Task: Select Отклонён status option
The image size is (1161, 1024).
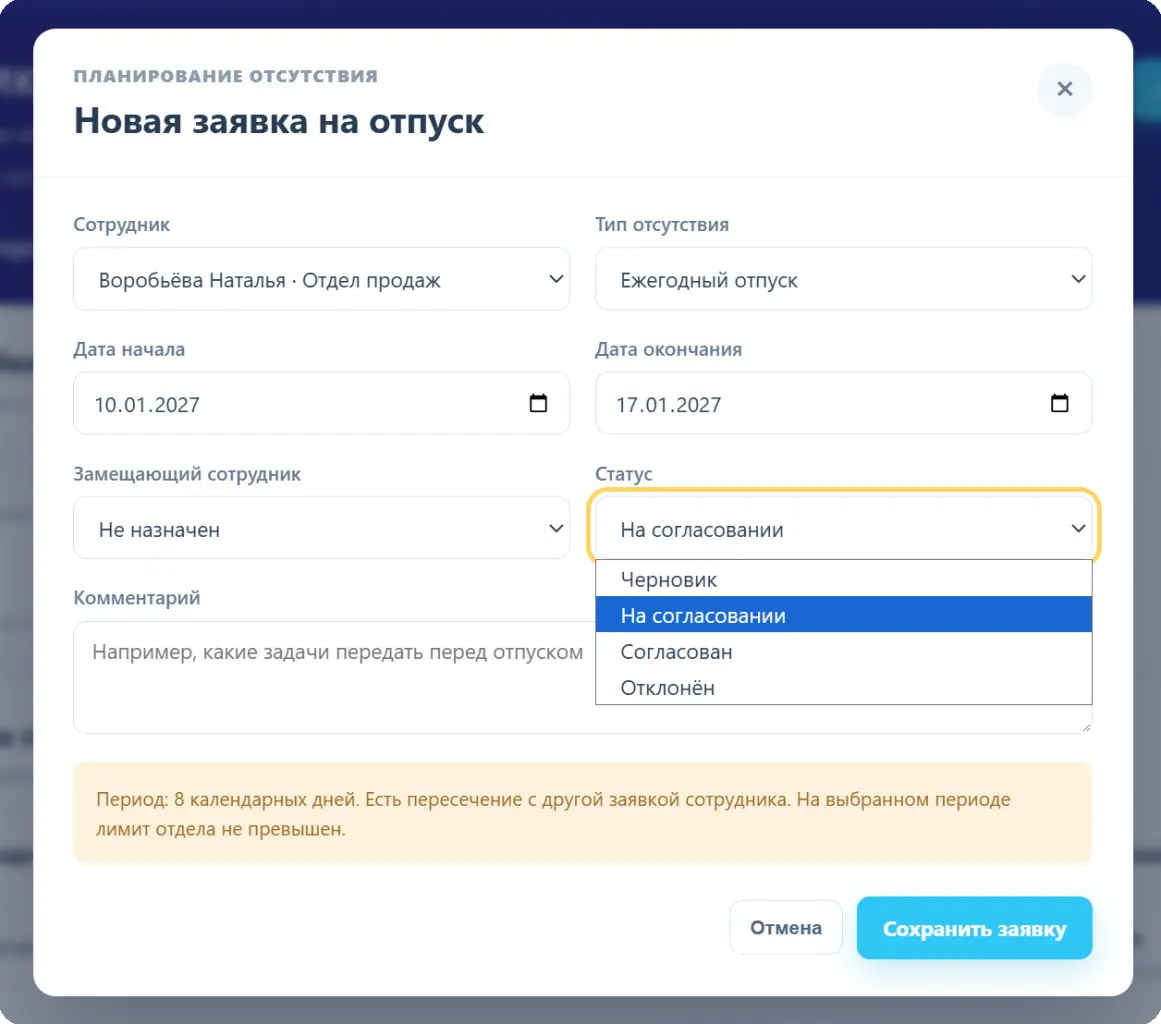Action: 843,687
